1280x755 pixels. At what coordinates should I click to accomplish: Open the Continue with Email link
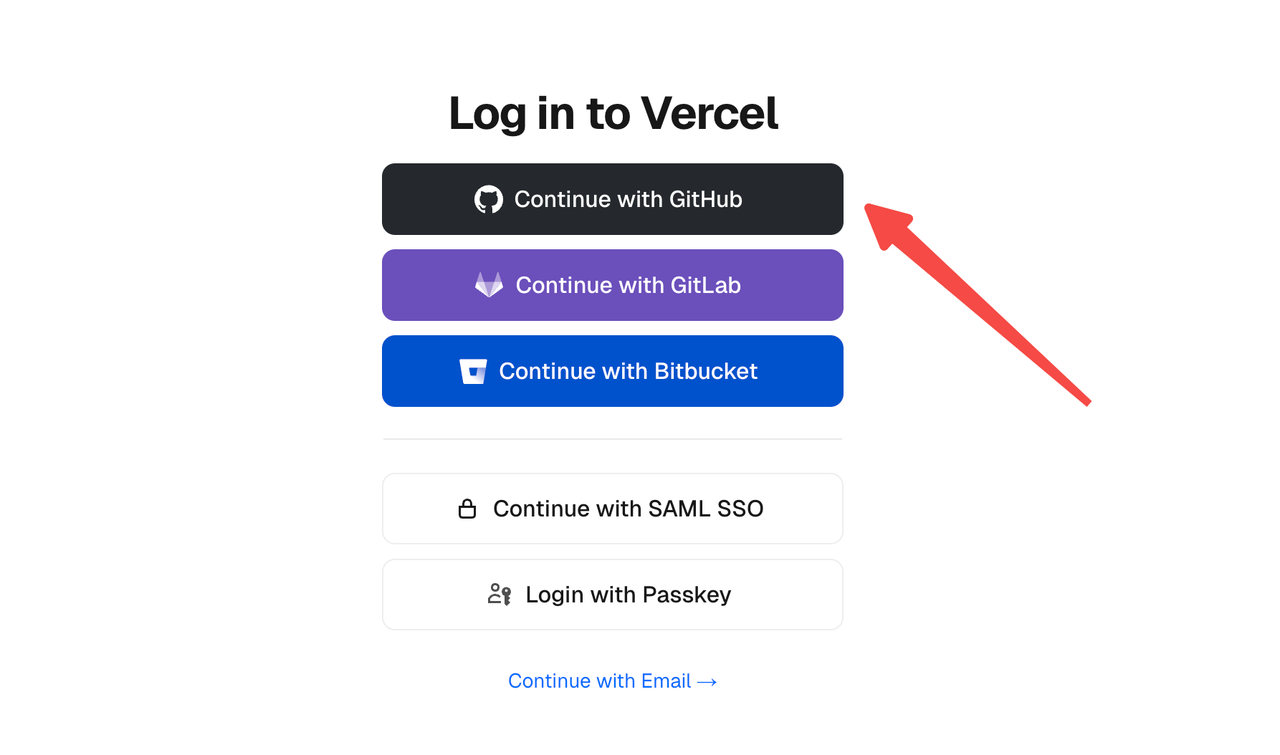click(x=600, y=681)
